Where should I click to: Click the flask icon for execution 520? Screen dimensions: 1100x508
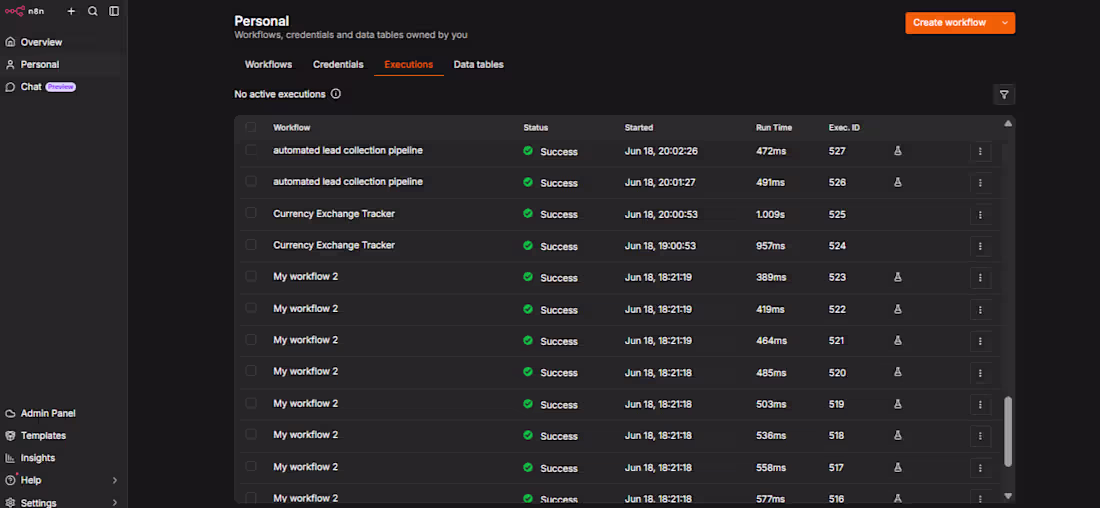(x=897, y=373)
